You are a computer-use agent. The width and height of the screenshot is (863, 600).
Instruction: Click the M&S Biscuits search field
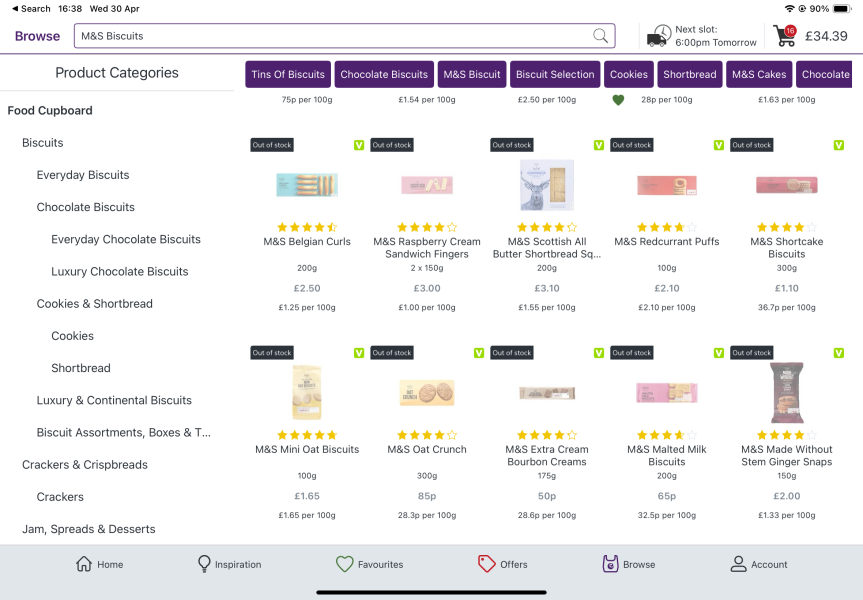345,36
